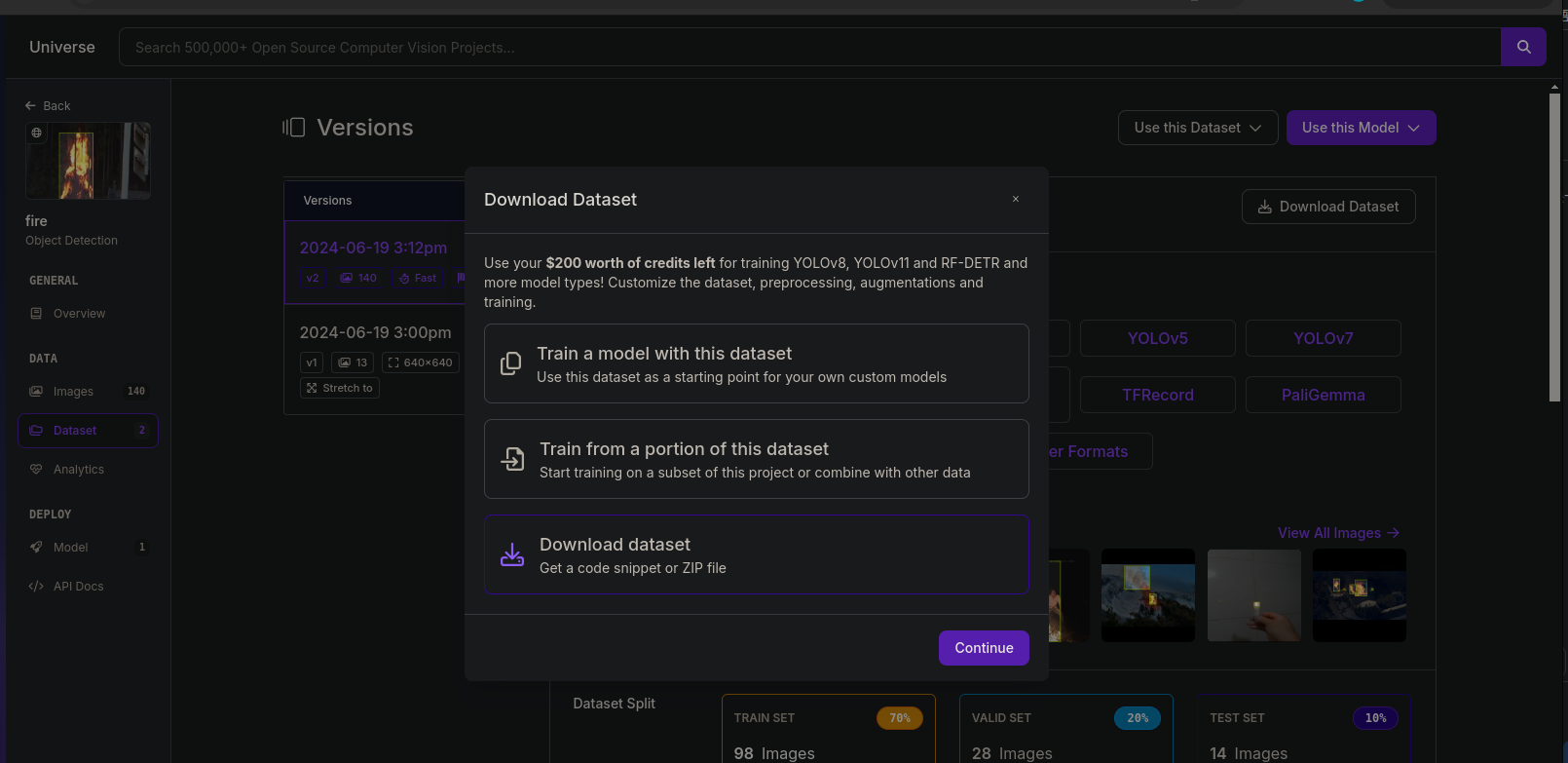Image resolution: width=1568 pixels, height=763 pixels.
Task: Click the 13 images badge on v1
Action: 353,362
